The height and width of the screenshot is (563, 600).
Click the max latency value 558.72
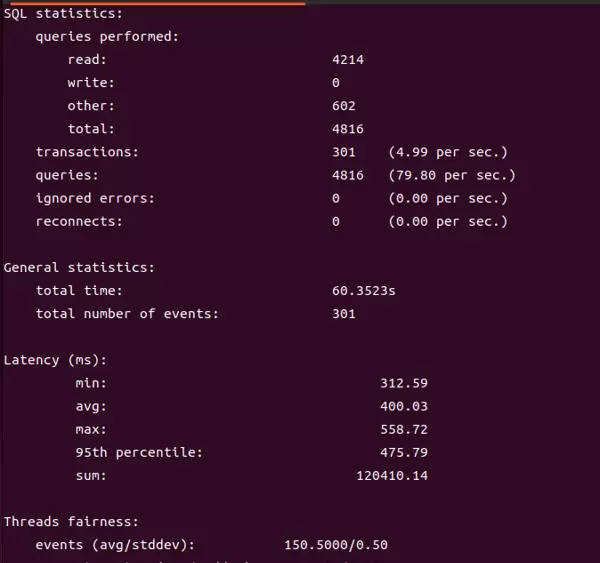[404, 430]
